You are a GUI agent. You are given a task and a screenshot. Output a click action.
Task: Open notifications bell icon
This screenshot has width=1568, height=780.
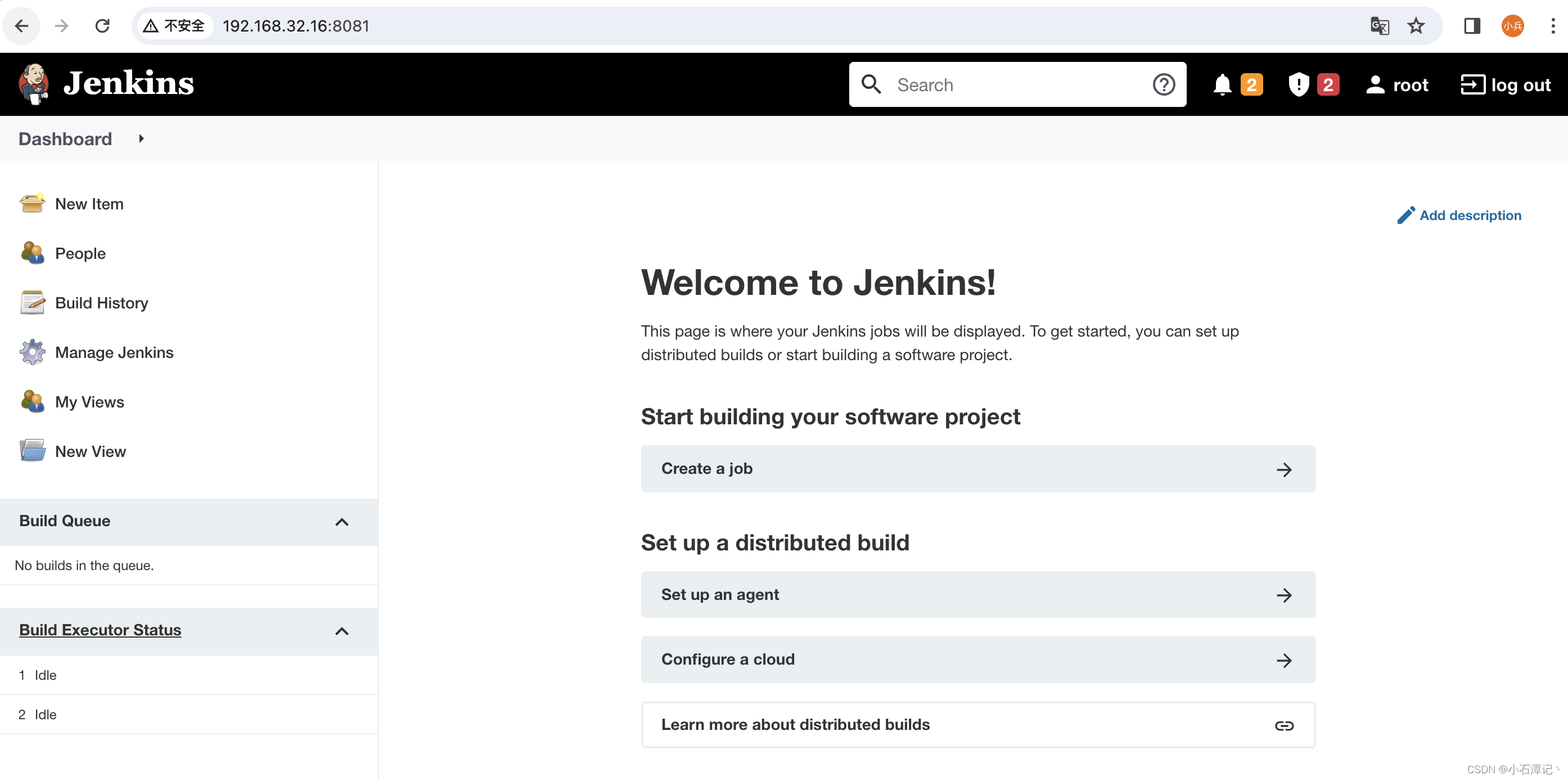tap(1222, 84)
